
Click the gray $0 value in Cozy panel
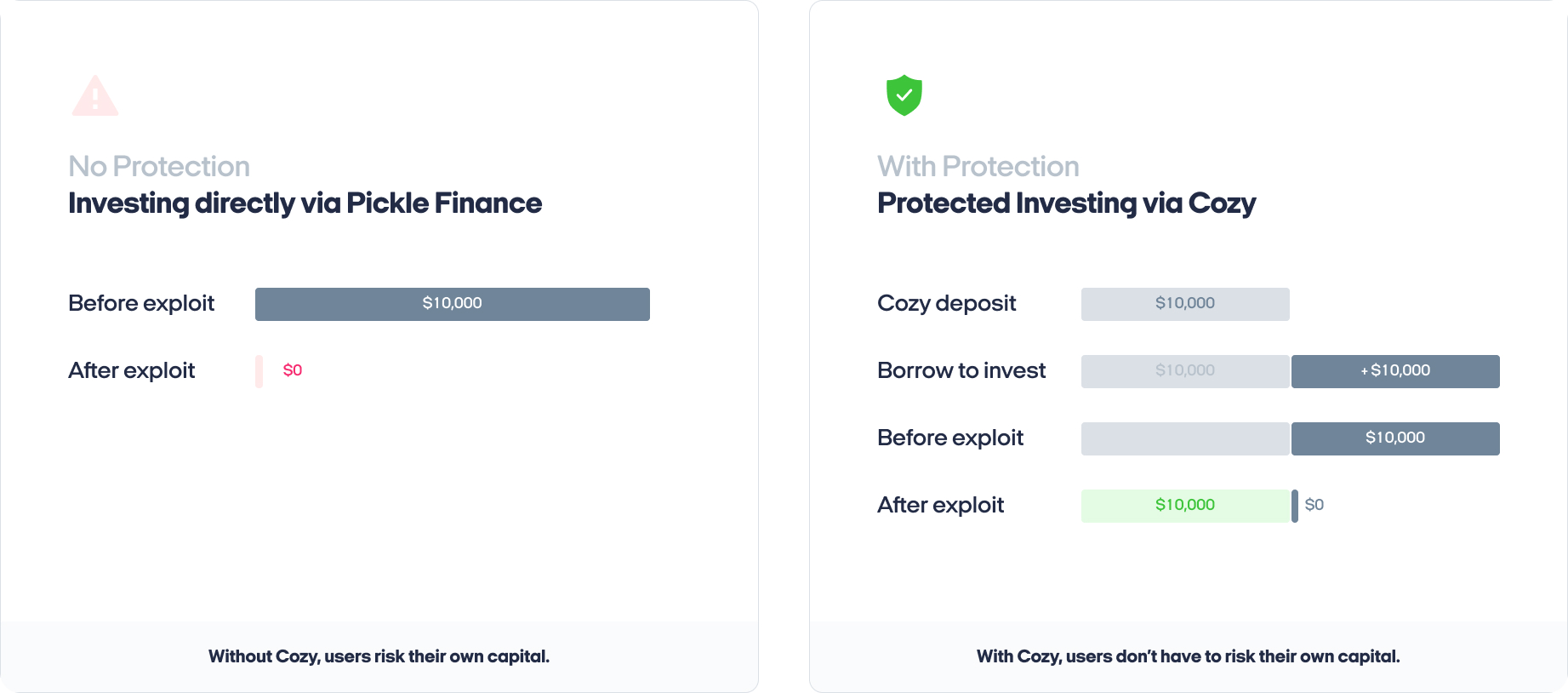1314,505
